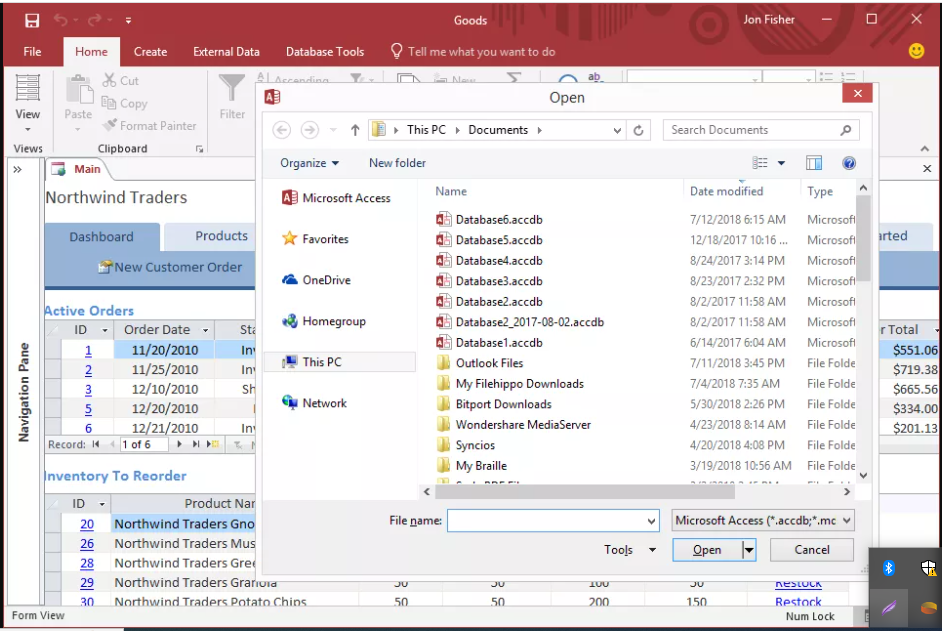
Task: Open the Dashboard tab in Northwind form
Action: coord(102,237)
